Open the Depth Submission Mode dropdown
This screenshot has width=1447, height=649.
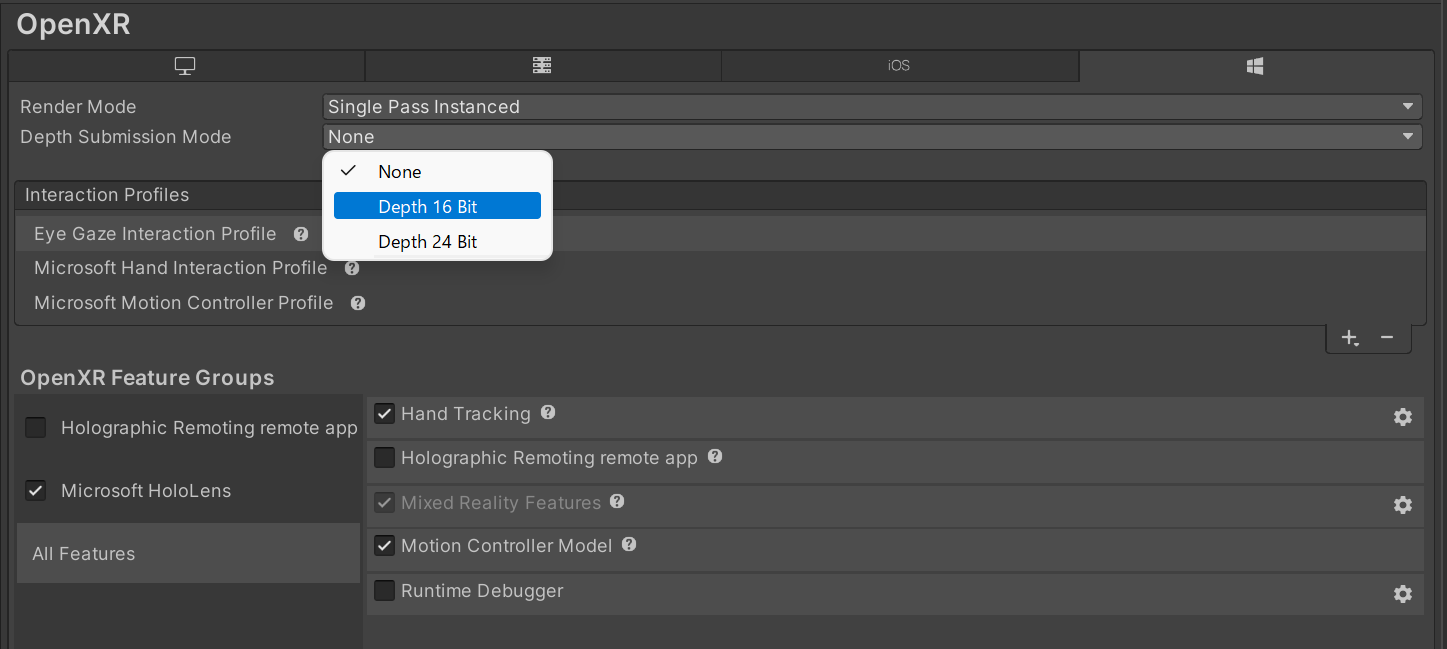[872, 137]
